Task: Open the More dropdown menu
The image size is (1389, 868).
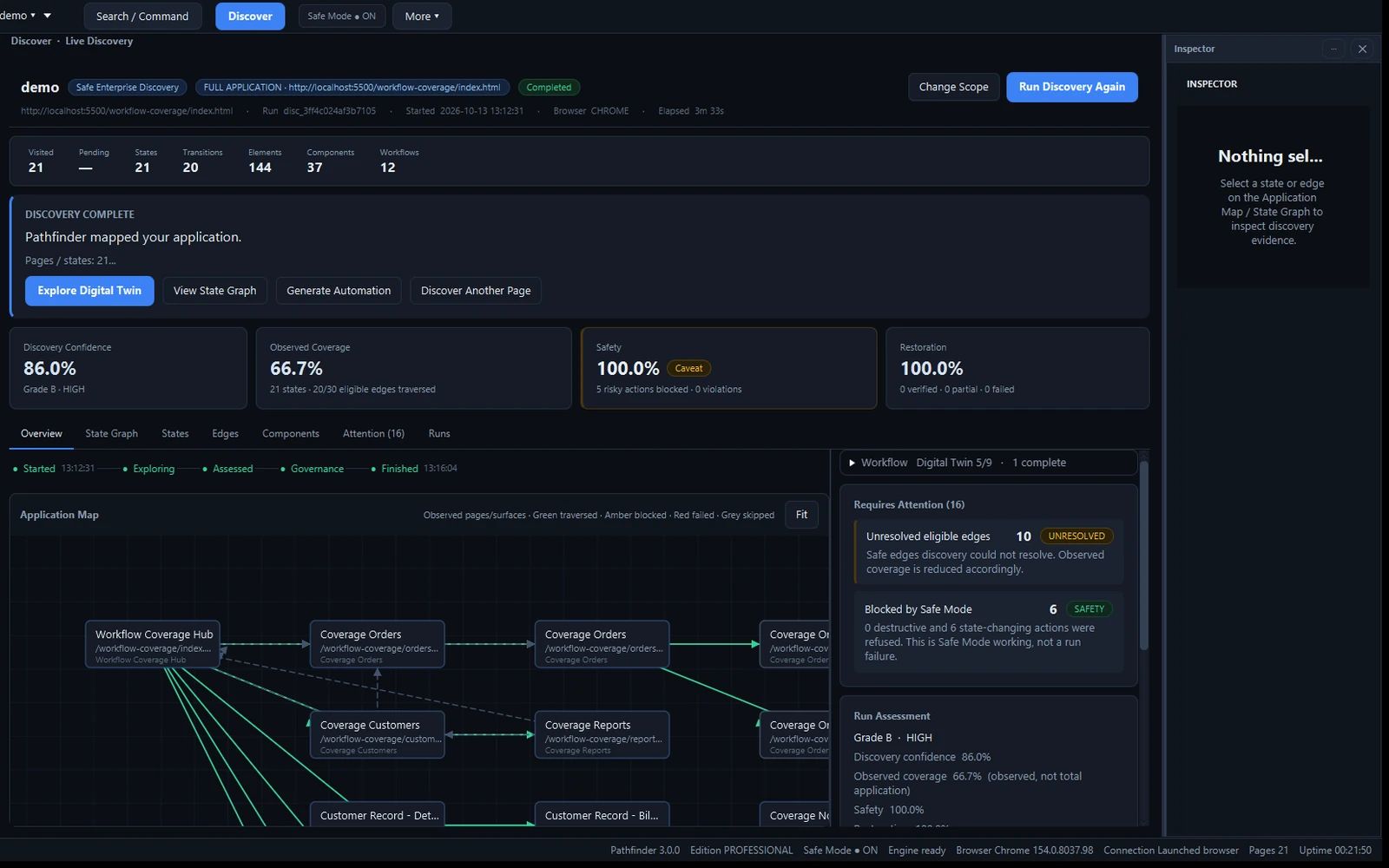Action: 422,16
